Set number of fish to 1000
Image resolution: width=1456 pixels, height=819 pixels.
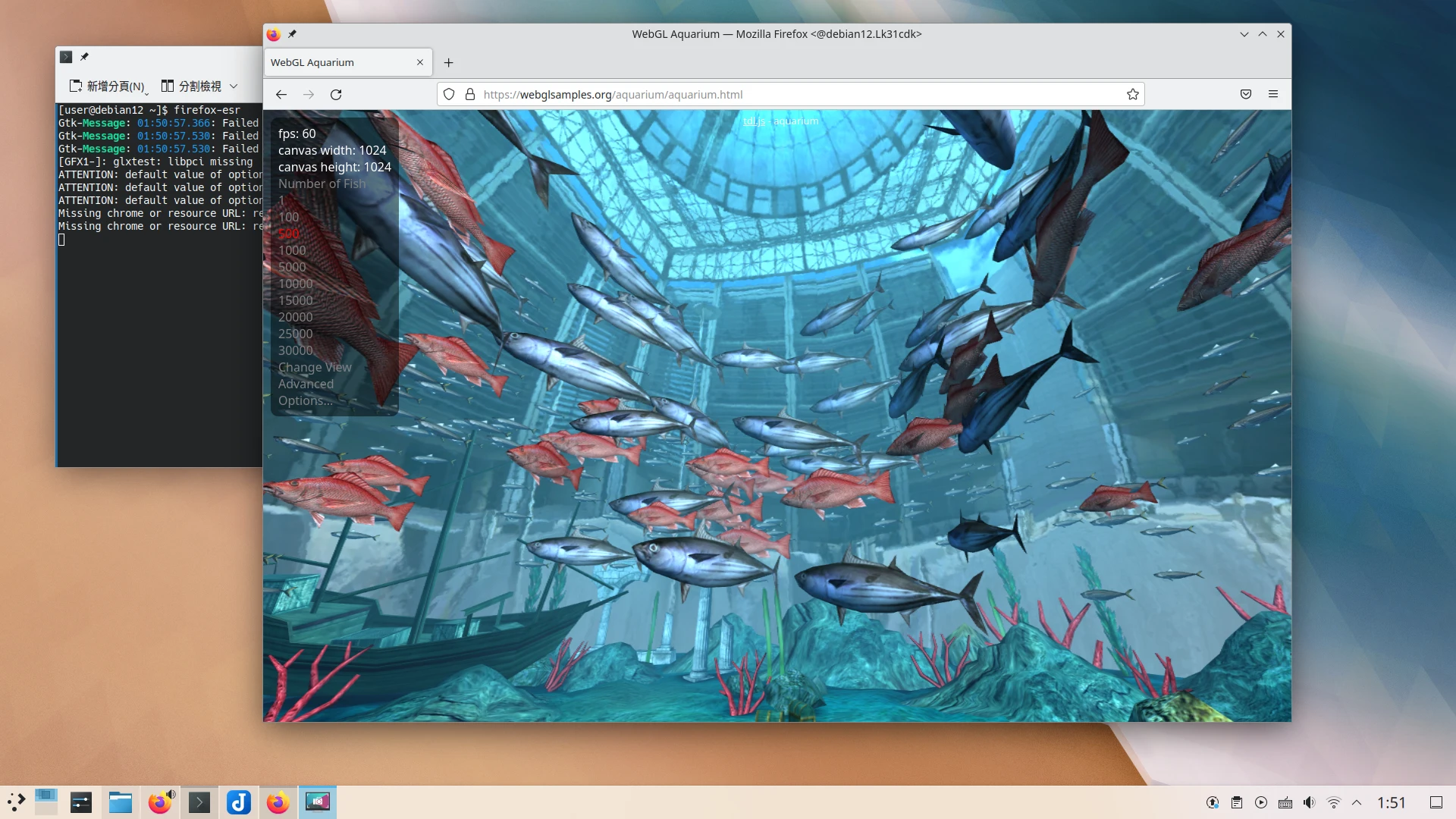(x=292, y=250)
